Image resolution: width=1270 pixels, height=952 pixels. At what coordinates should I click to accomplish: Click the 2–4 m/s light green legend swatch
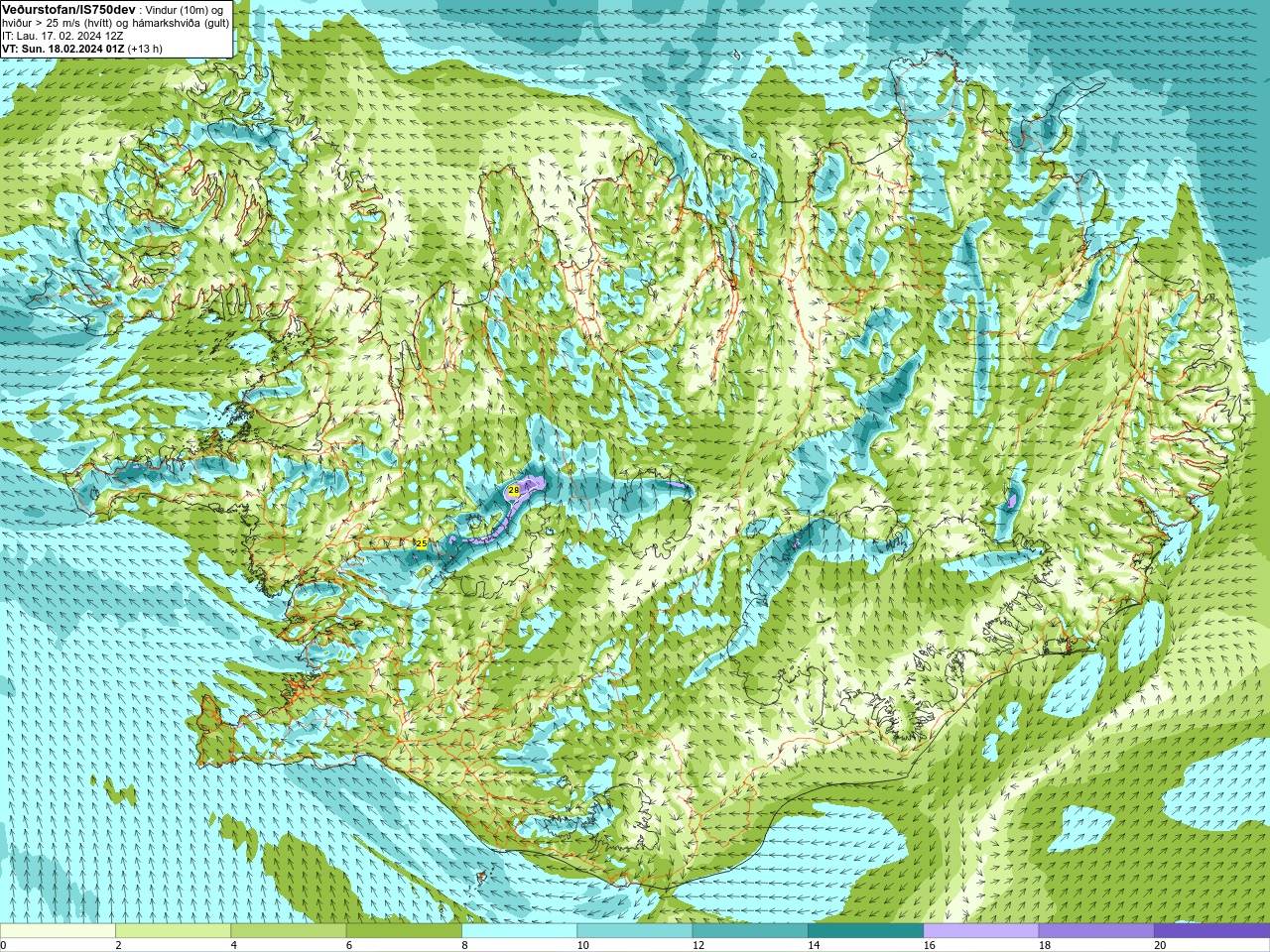tap(173, 931)
